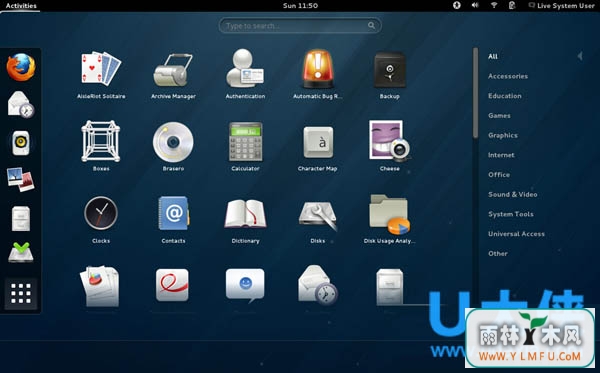
Task: Open Files cabinet icon in the dash
Action: pos(21,218)
